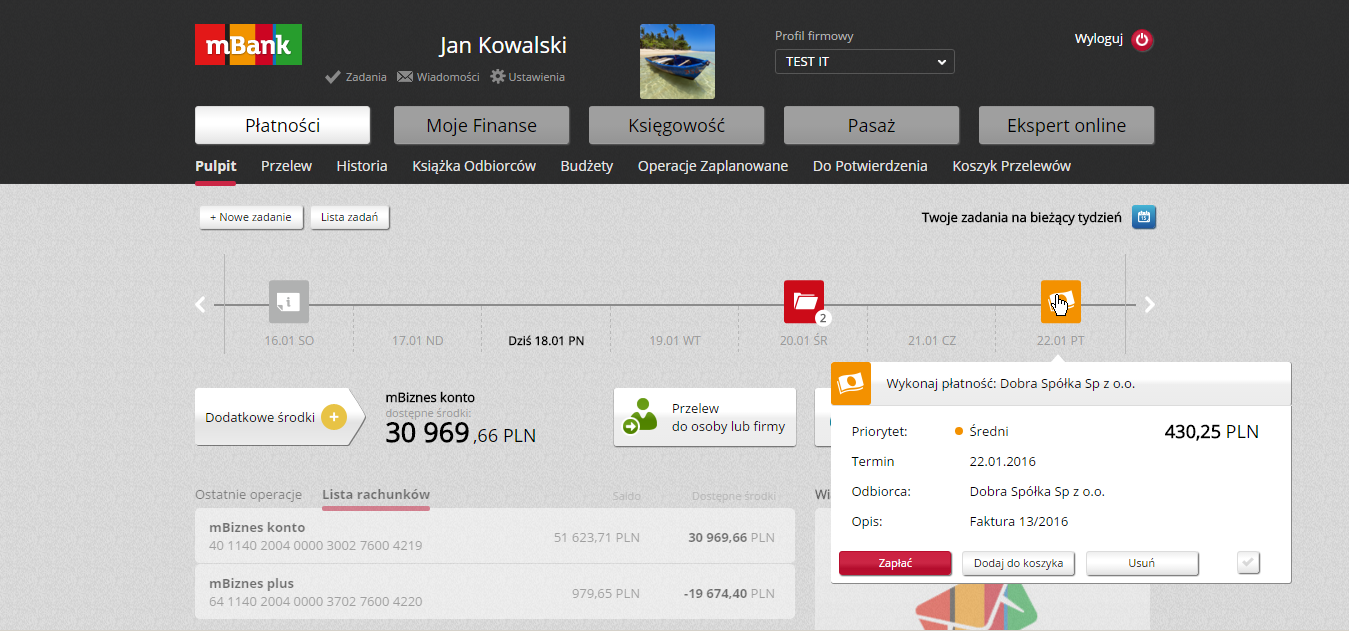Open Ustawienia gear icon

coord(497,76)
